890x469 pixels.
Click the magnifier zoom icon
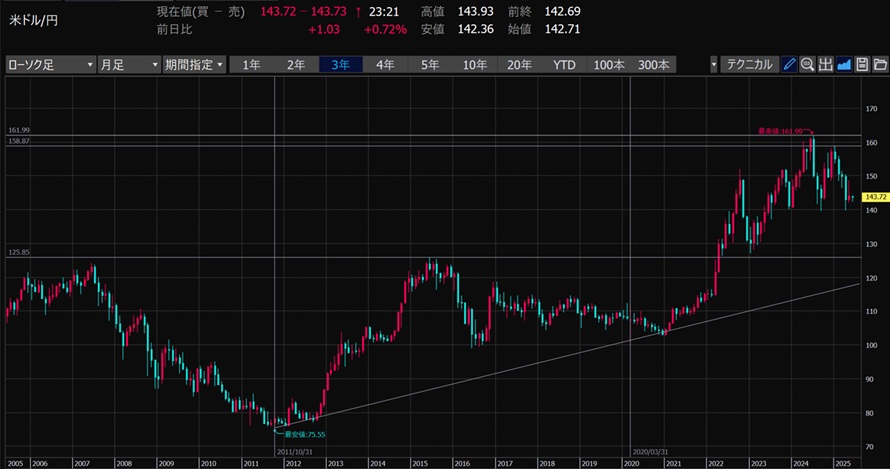pos(807,65)
